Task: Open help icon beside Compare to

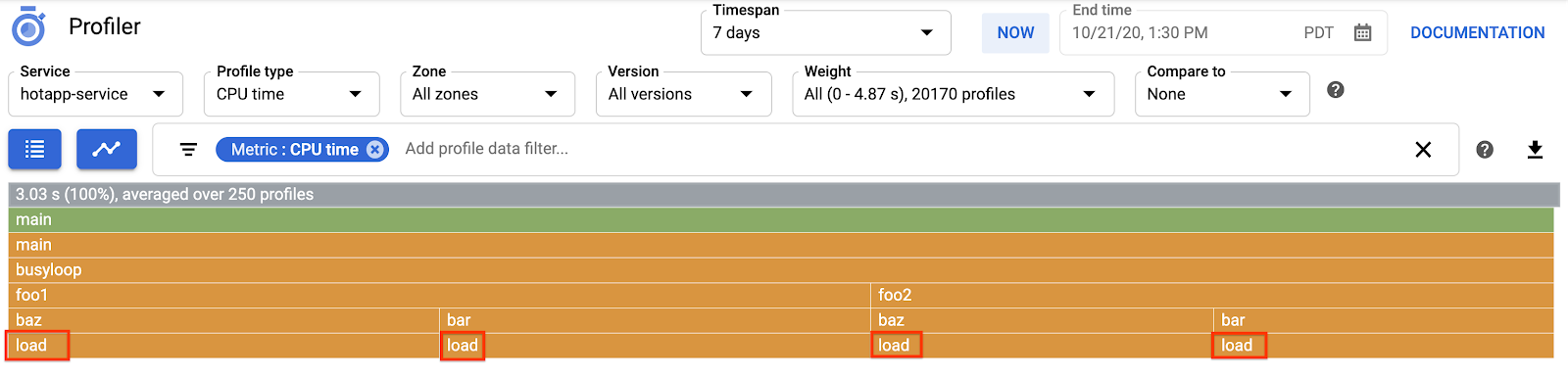Action: click(1335, 89)
